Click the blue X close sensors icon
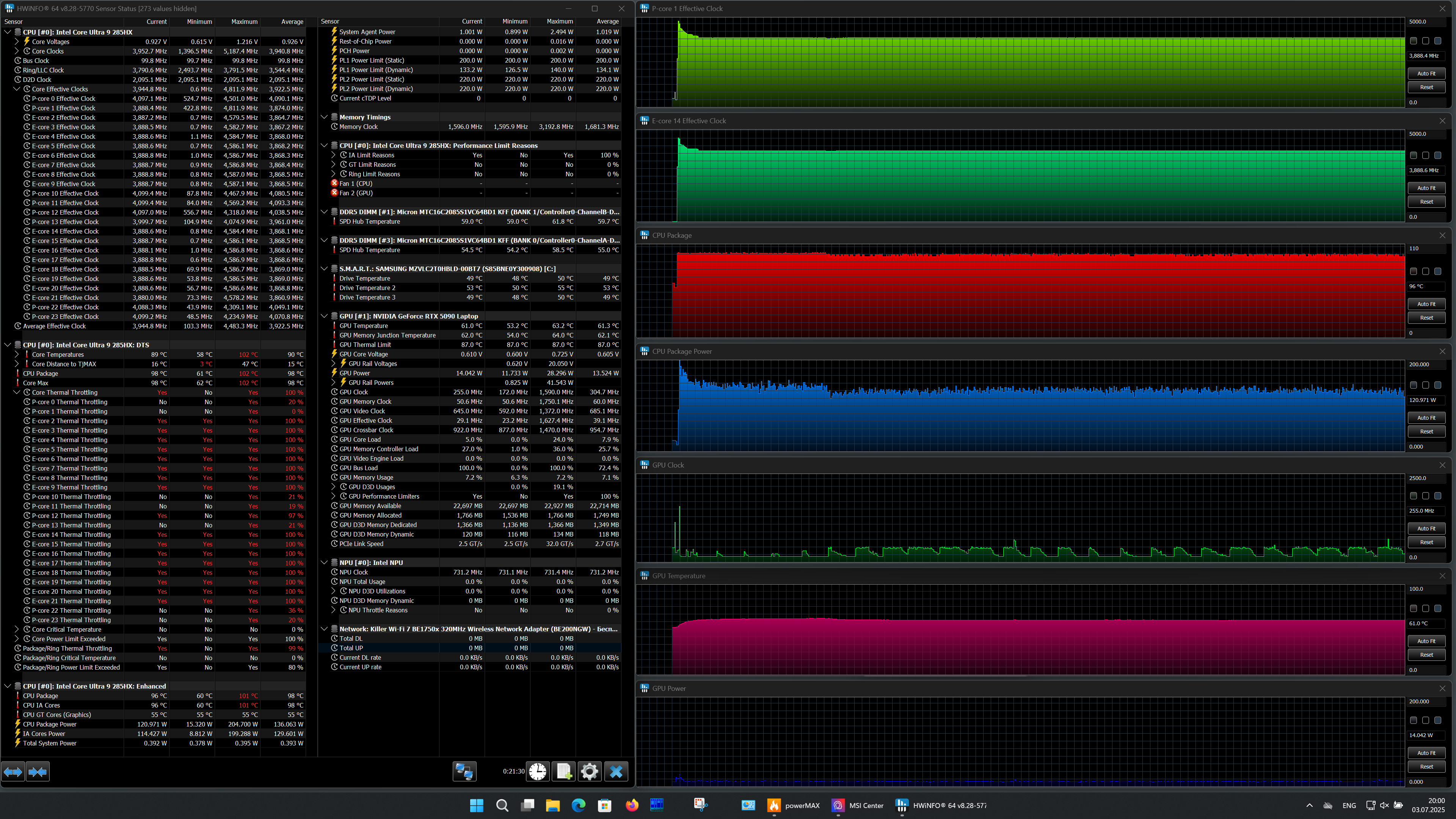This screenshot has width=1456, height=819. pyautogui.click(x=615, y=772)
